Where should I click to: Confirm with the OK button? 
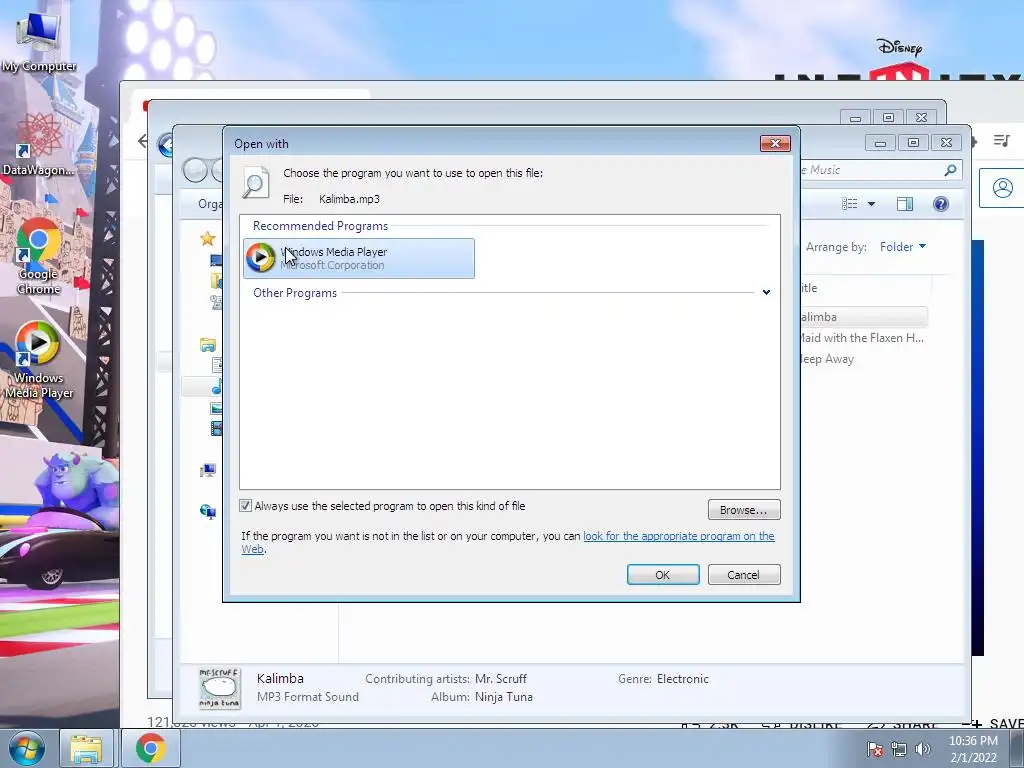663,575
